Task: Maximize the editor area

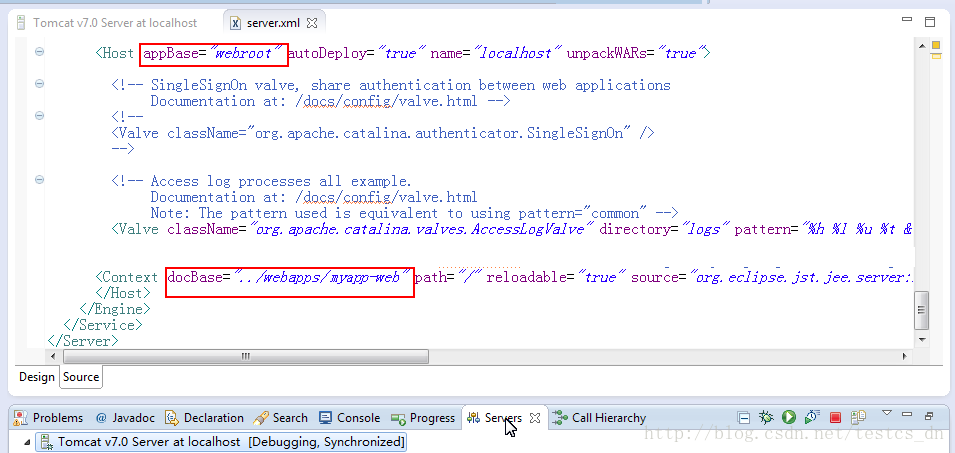Action: point(929,23)
